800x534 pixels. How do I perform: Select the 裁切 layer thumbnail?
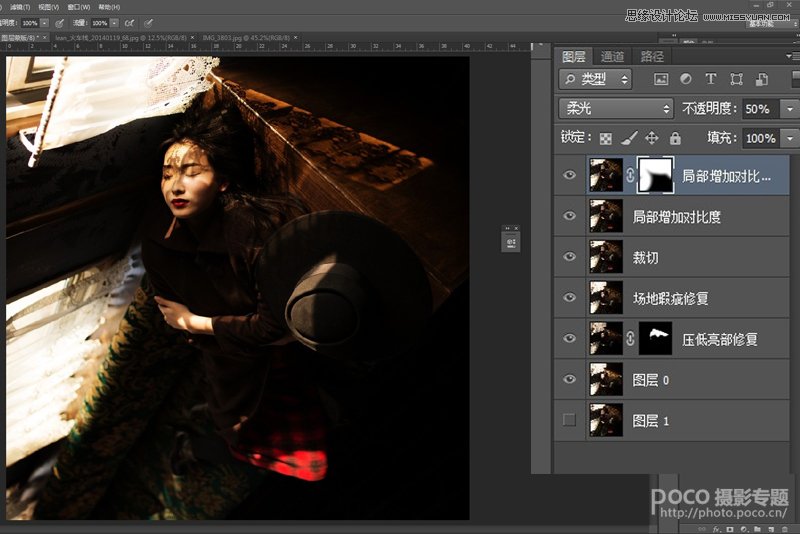[606, 257]
